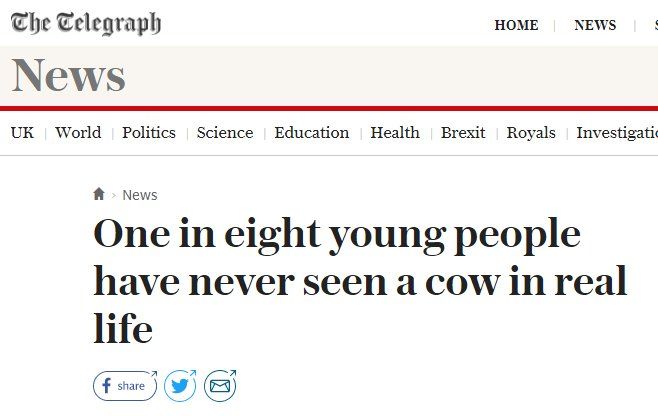The image size is (658, 416).
Task: Click the News breadcrumb link
Action: click(140, 195)
